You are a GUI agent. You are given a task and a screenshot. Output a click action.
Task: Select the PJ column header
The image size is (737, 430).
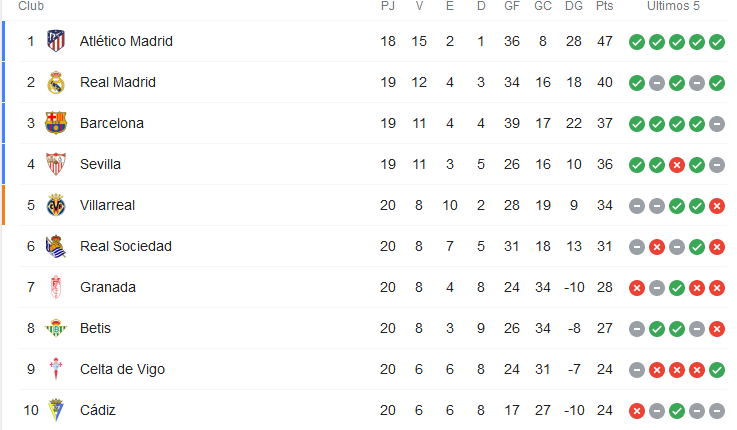click(x=388, y=6)
